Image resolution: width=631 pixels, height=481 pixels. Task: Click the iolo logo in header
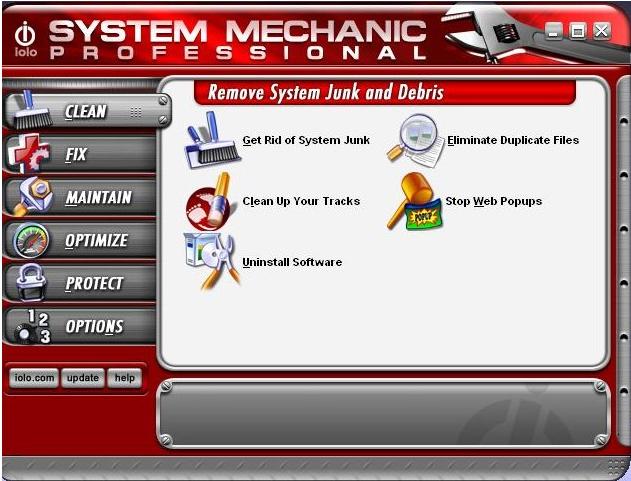(x=26, y=39)
